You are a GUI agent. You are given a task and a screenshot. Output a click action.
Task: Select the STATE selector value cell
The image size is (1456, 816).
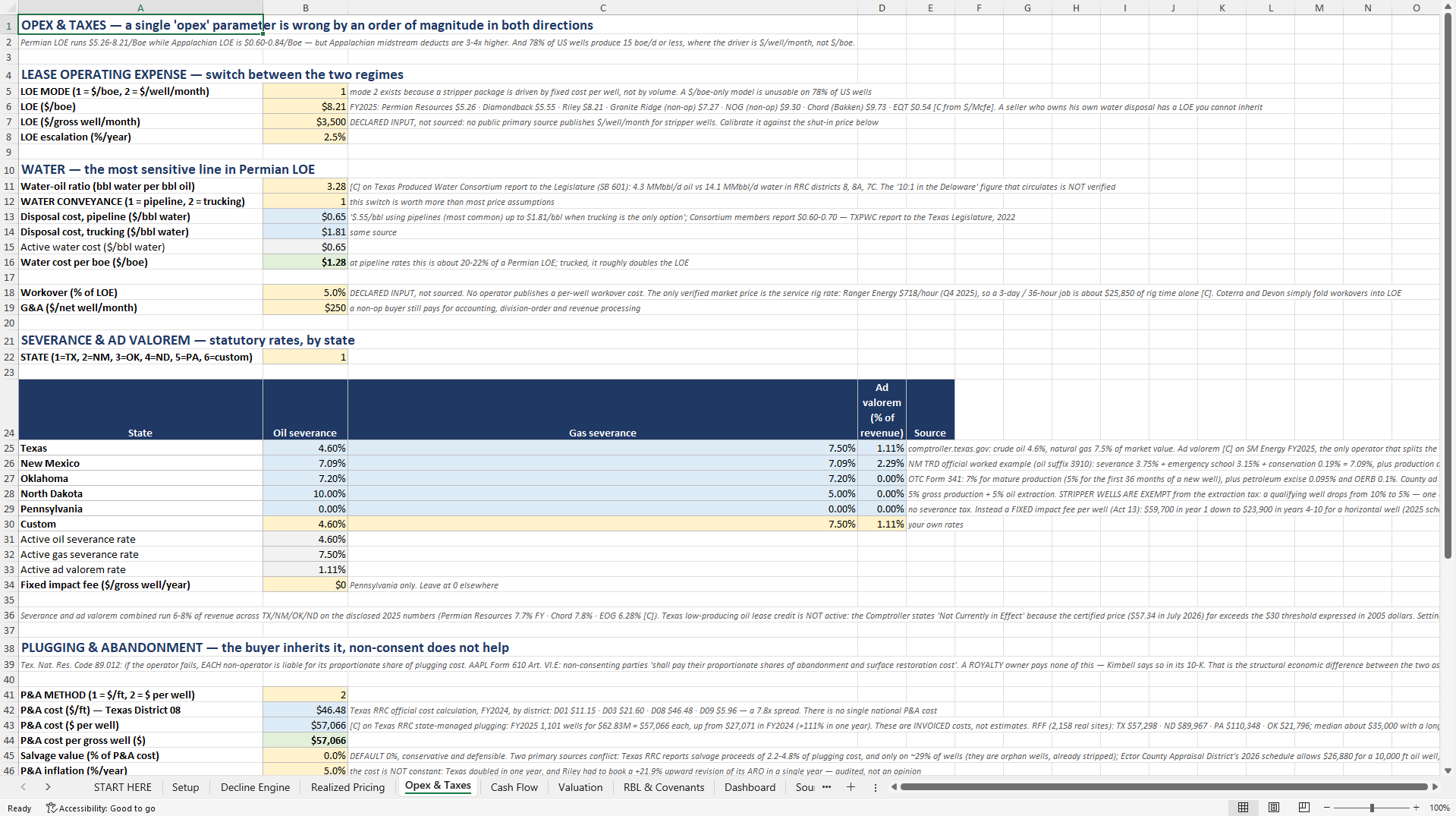(x=305, y=357)
